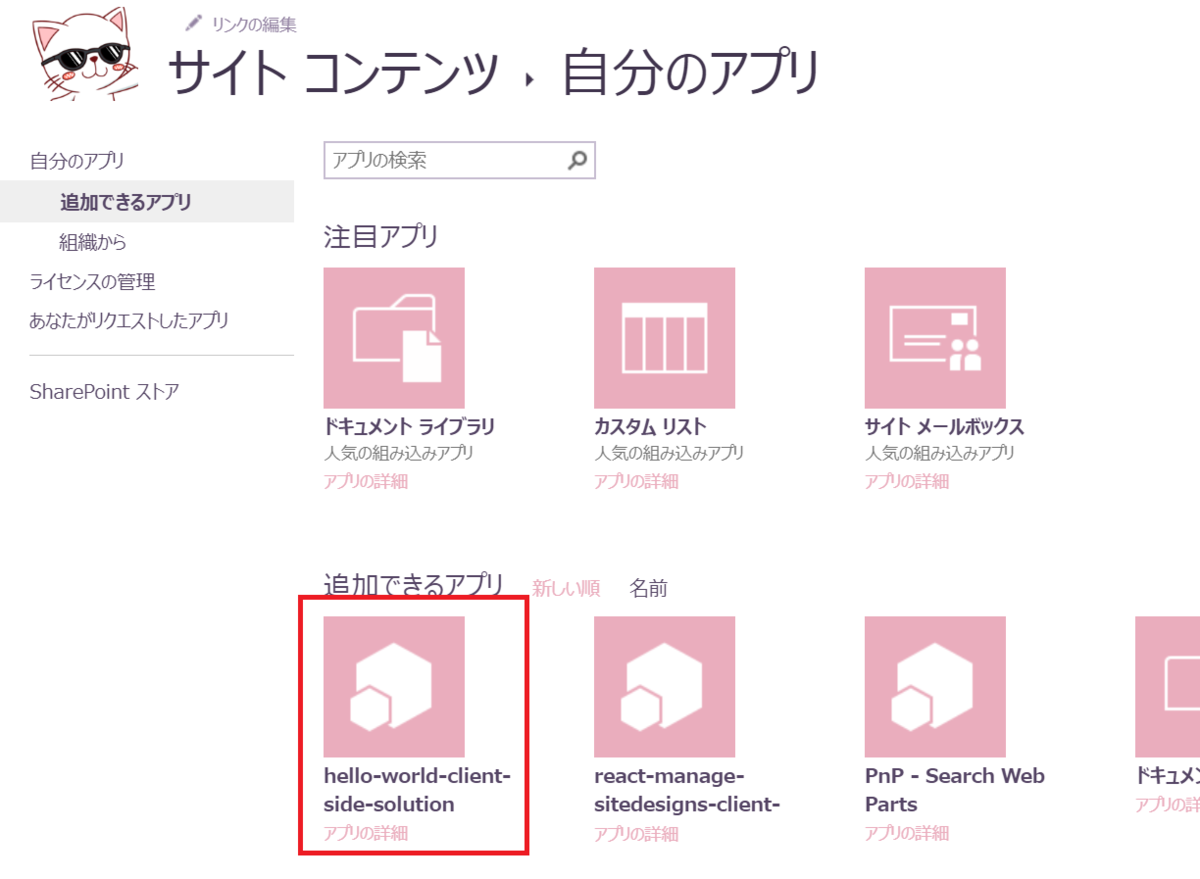Open アプリの詳細 under ドキュメント ライブラリ
The width and height of the screenshot is (1200, 879).
366,481
